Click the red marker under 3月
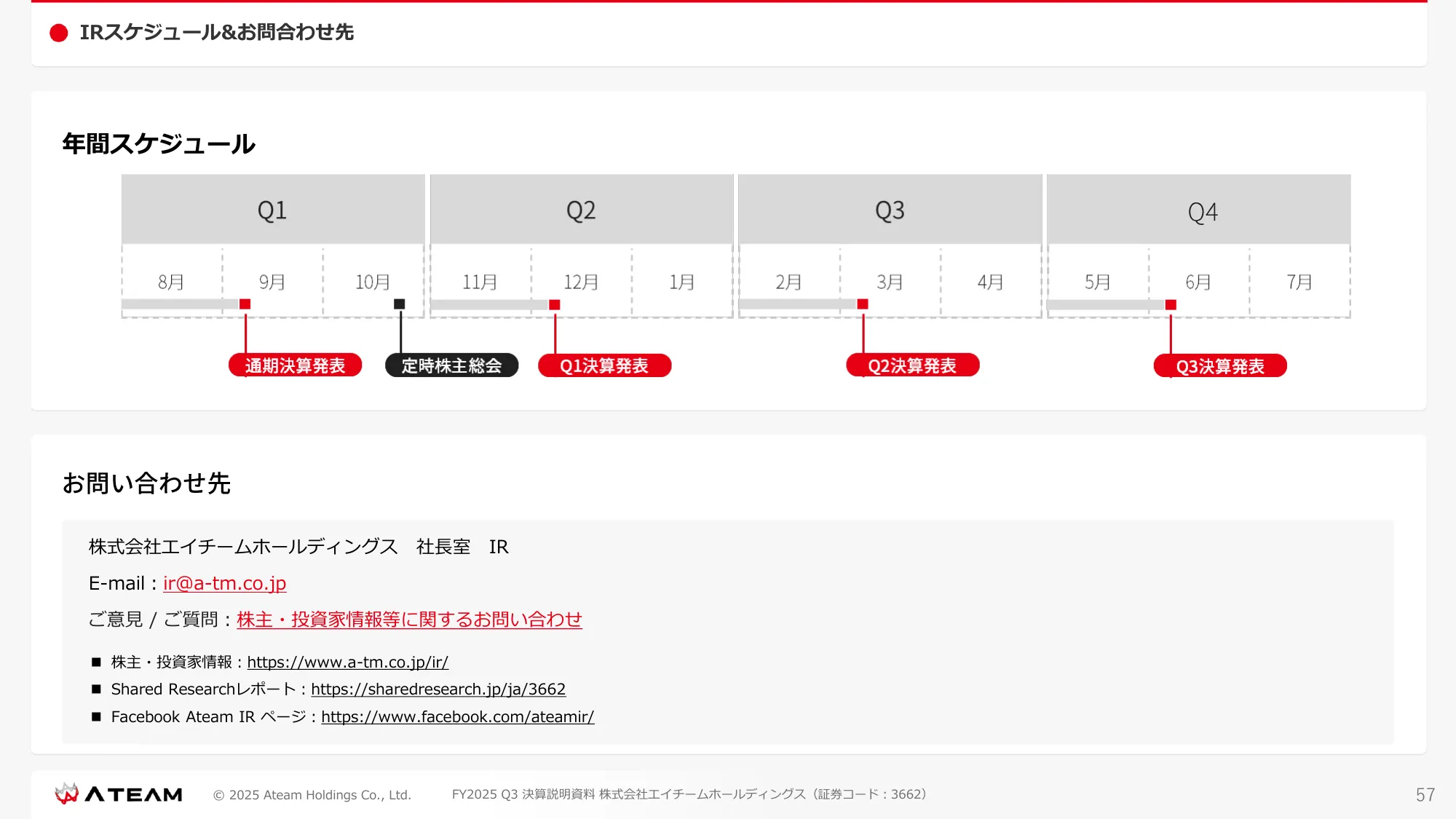The height and width of the screenshot is (819, 1456). click(x=863, y=304)
